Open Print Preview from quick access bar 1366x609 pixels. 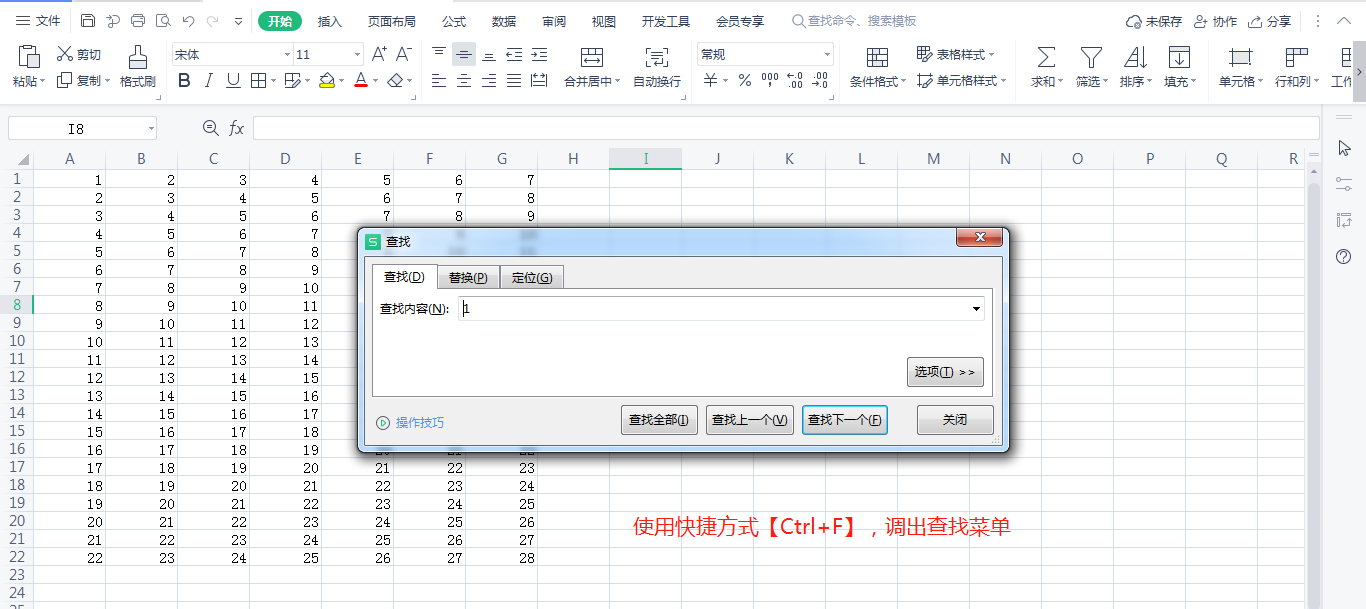[x=163, y=21]
